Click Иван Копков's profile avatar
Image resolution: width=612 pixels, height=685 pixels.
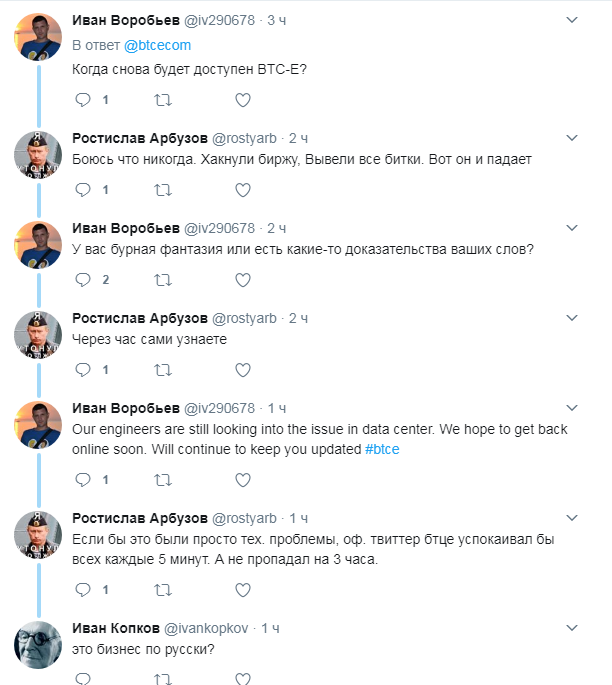pos(39,644)
